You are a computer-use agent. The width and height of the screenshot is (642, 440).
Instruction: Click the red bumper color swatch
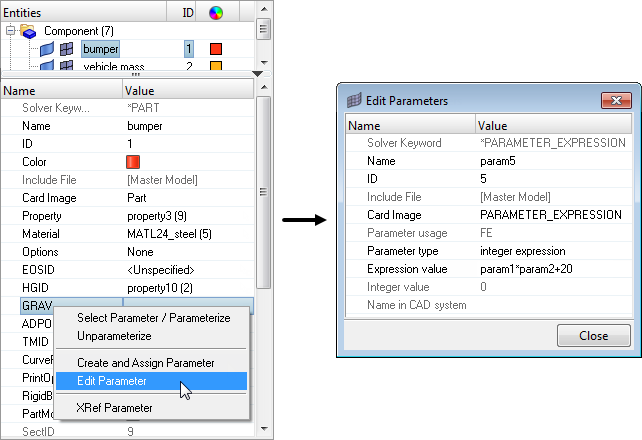click(x=216, y=48)
